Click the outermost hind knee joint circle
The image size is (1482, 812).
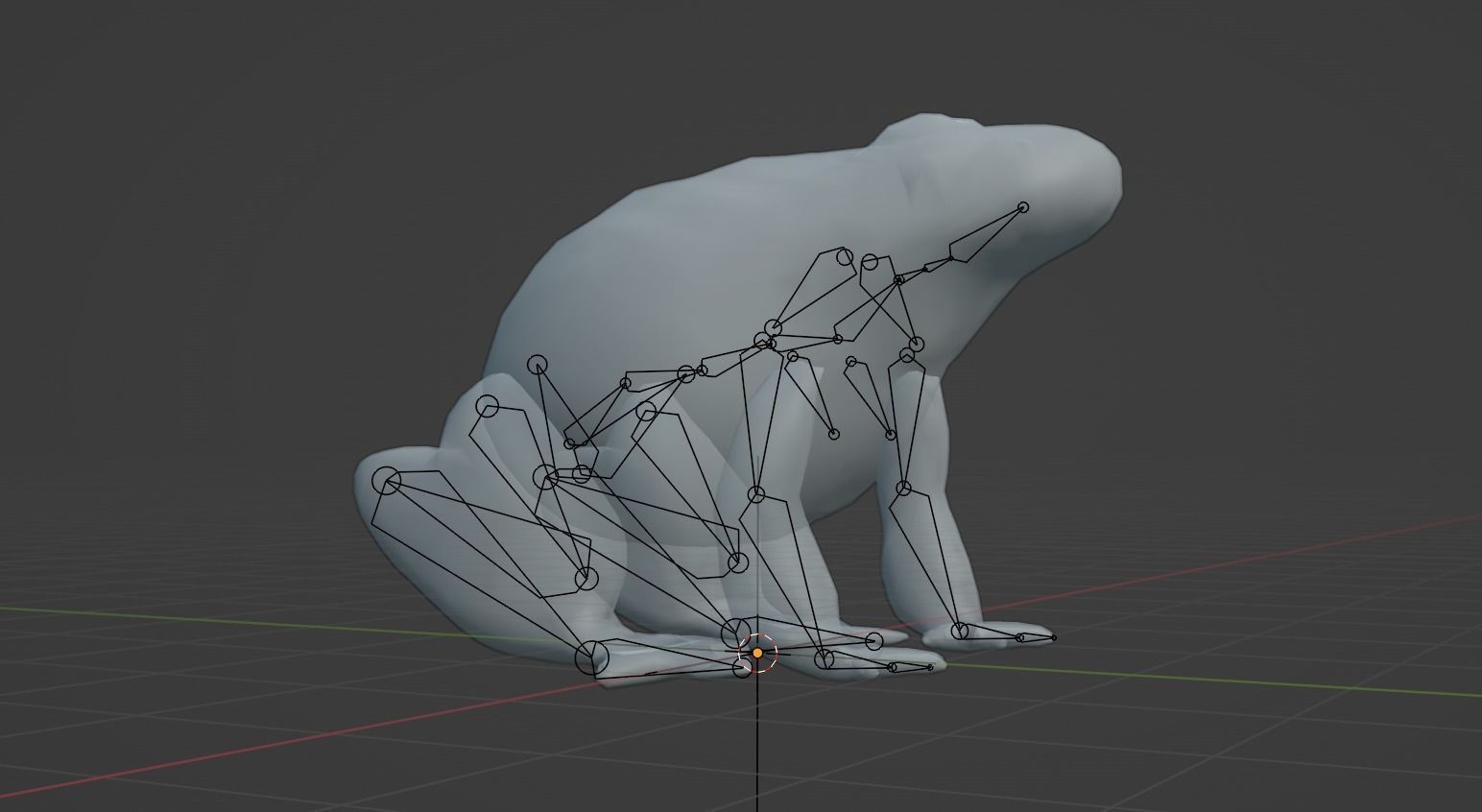387,482
